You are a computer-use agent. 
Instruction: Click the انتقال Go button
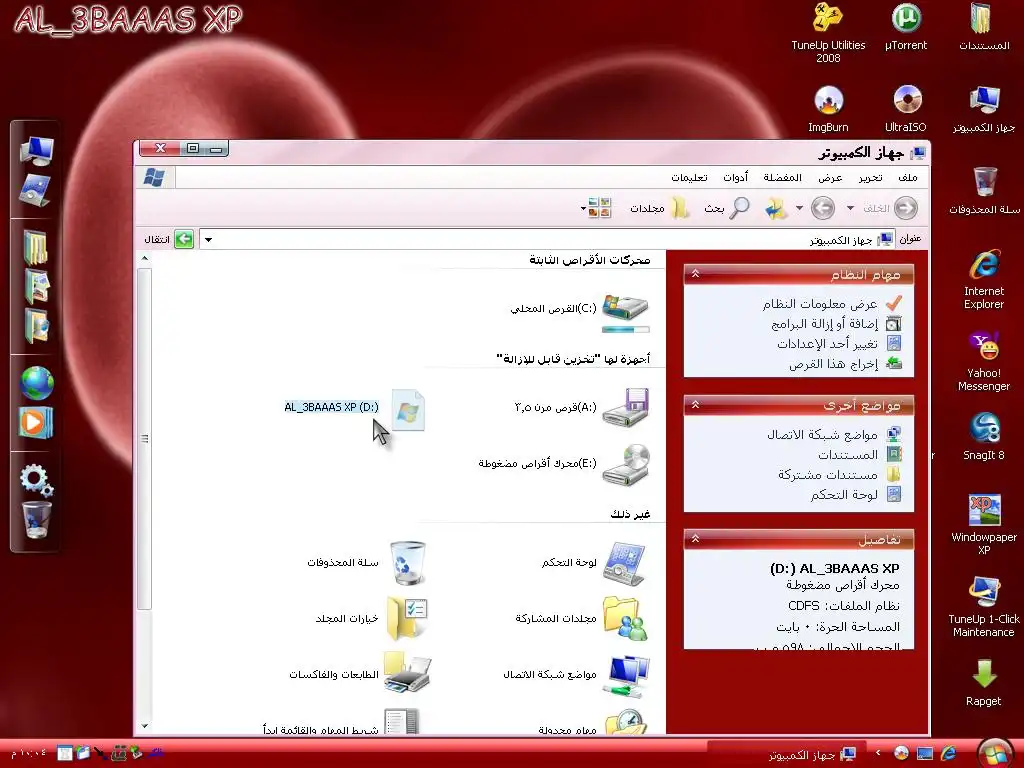point(168,240)
